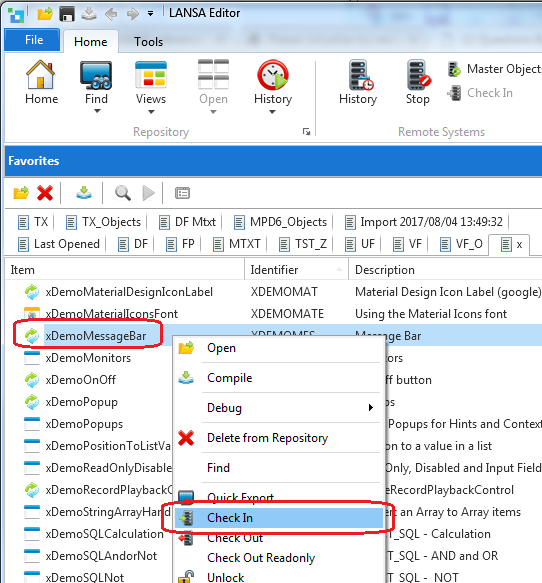Viewport: 542px width, 583px height.
Task: Click the Repository History clock icon
Action: 273,75
